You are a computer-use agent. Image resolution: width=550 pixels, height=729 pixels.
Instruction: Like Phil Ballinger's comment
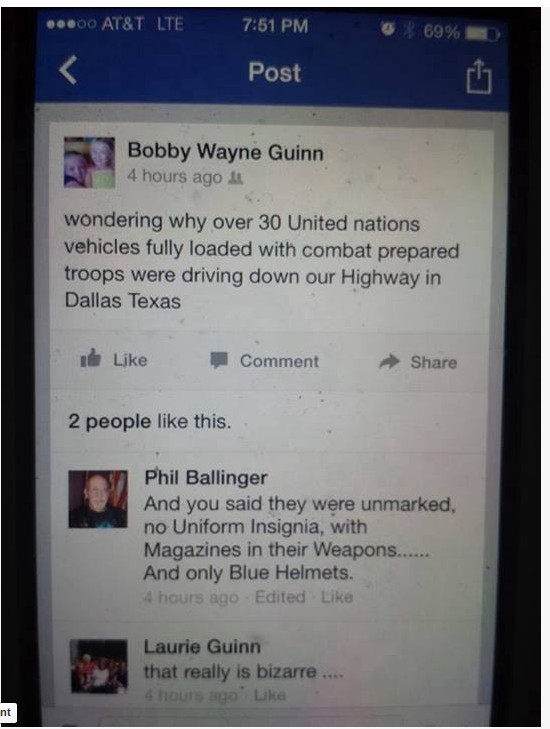(x=337, y=596)
